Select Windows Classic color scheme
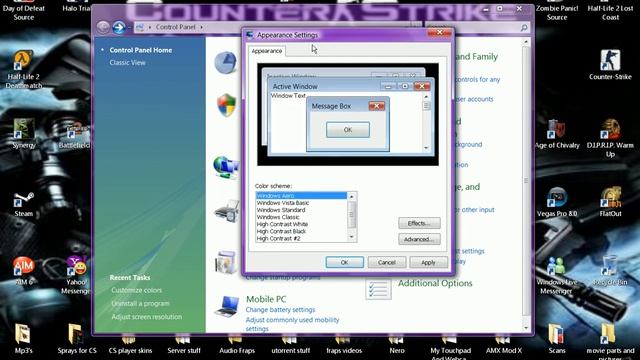This screenshot has height=360, width=640. (301, 217)
